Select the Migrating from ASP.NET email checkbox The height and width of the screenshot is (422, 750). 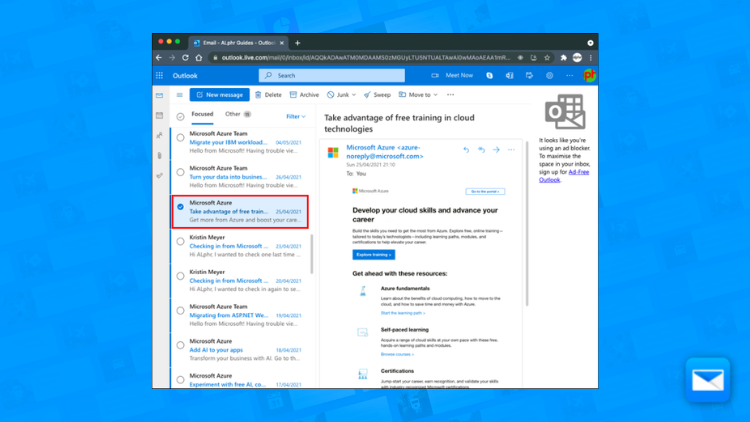point(180,311)
